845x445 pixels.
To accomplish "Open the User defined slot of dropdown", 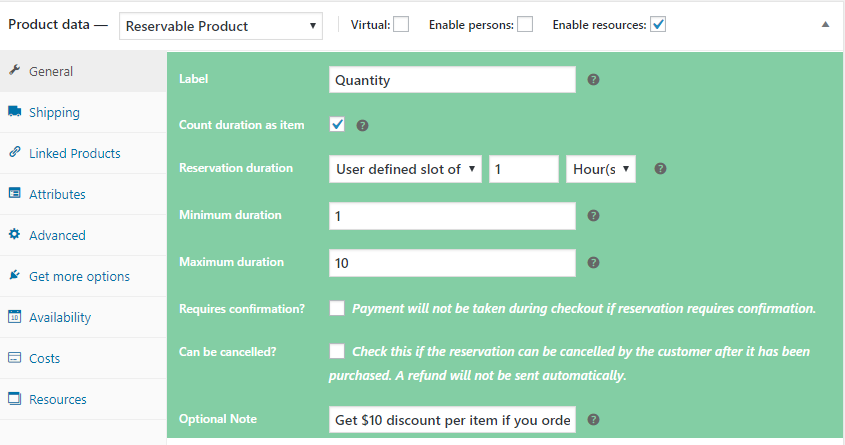I will point(405,169).
